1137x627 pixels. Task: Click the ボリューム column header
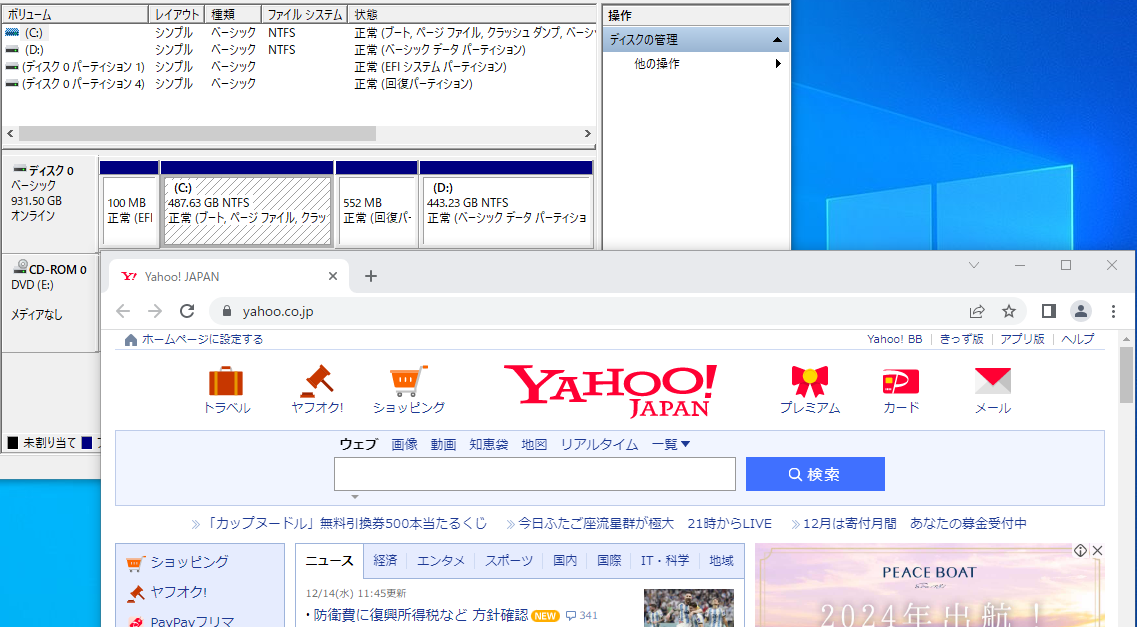pyautogui.click(x=75, y=14)
